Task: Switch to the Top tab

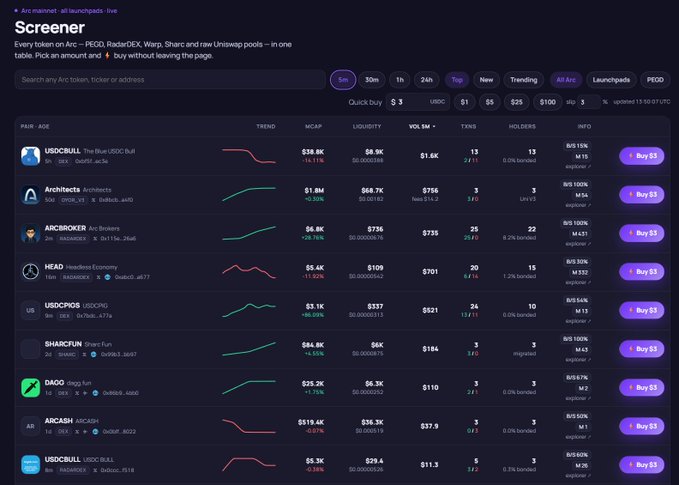Action: 457,80
